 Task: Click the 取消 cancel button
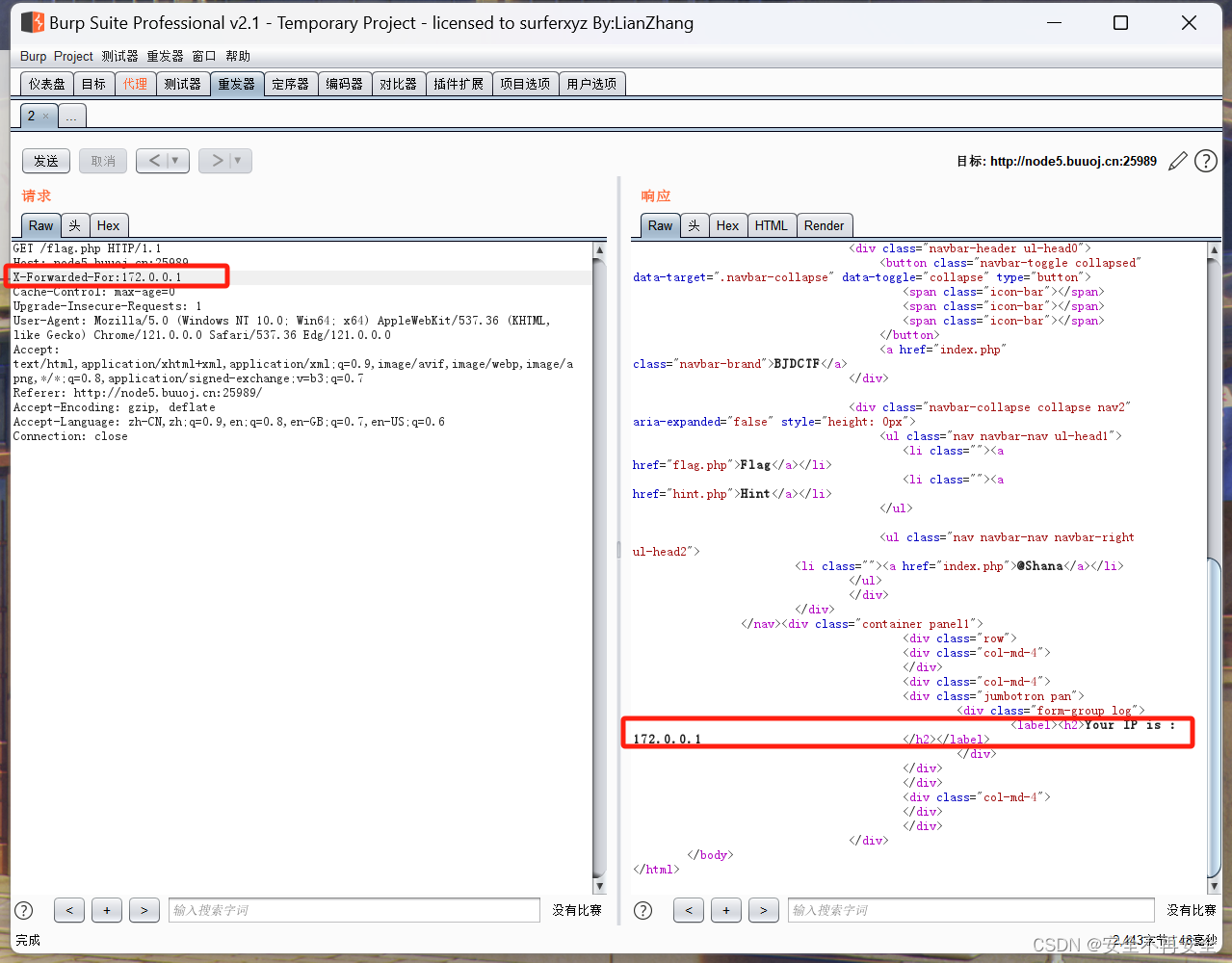click(x=103, y=161)
